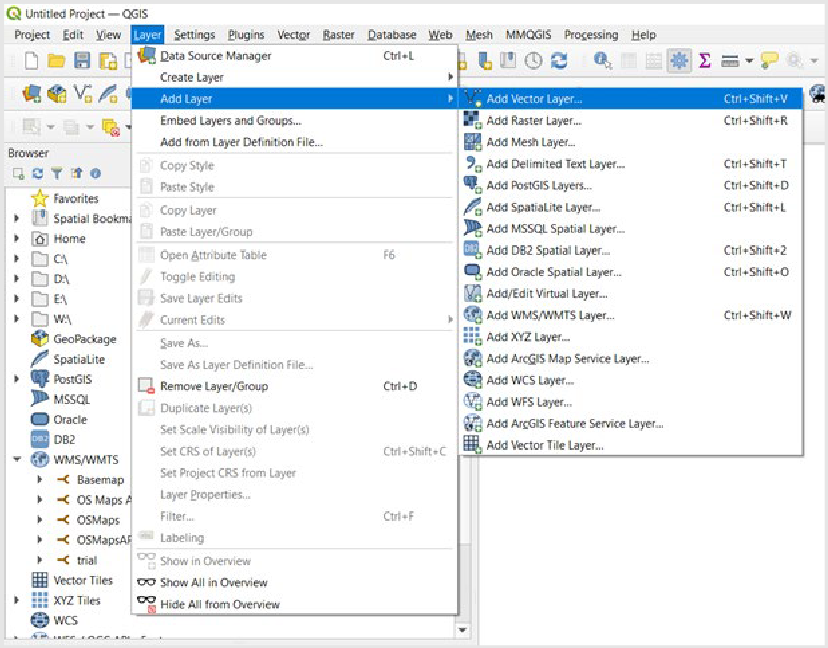
Task: Expand the trial WMS connection
Action: [40, 560]
